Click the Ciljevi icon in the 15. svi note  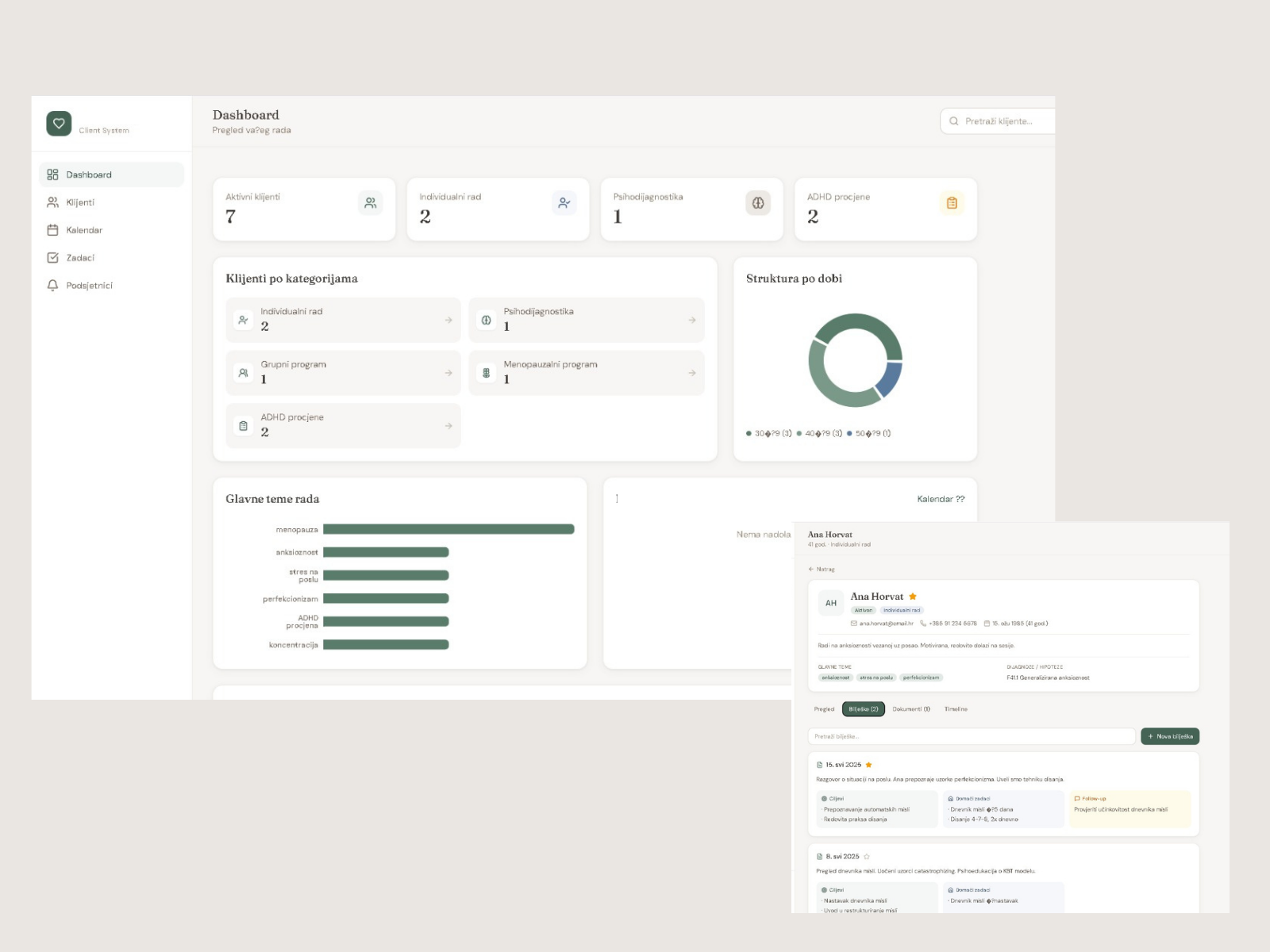824,799
